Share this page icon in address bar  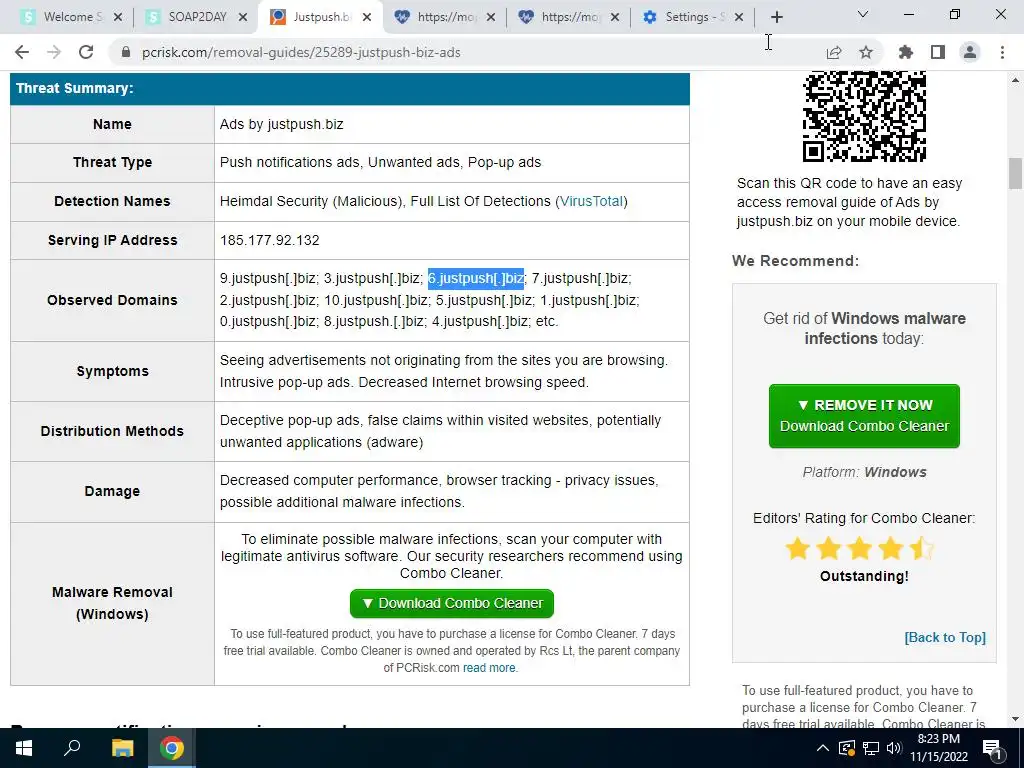833,52
